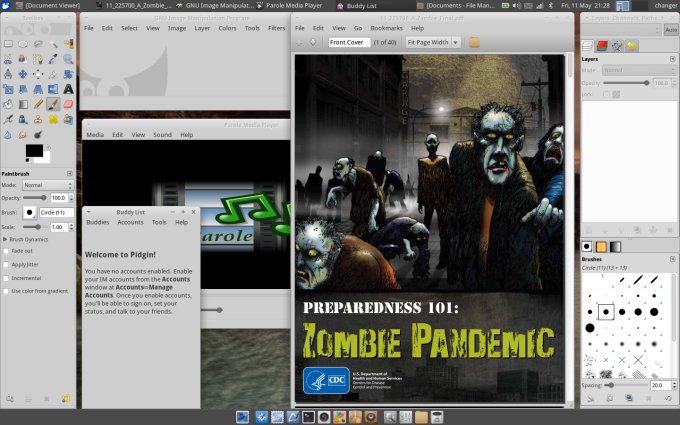This screenshot has height=425, width=680.
Task: Select the Rectangle Select tool in toolbox
Action: point(8,44)
